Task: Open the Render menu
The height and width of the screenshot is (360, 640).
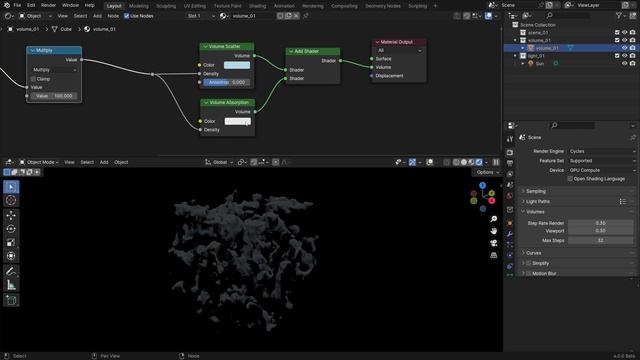Action: point(48,5)
